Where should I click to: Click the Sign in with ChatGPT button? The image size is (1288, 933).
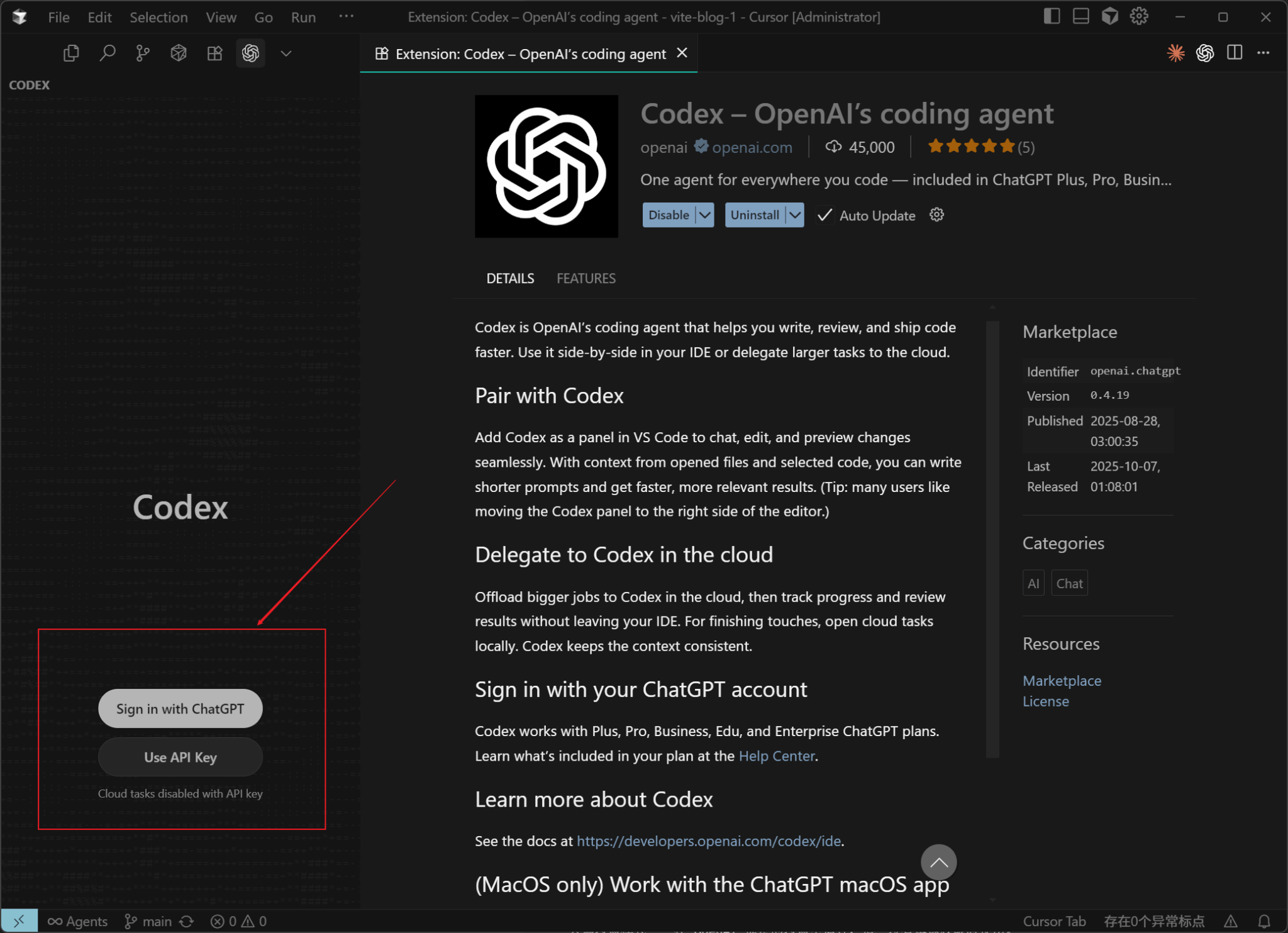point(180,708)
